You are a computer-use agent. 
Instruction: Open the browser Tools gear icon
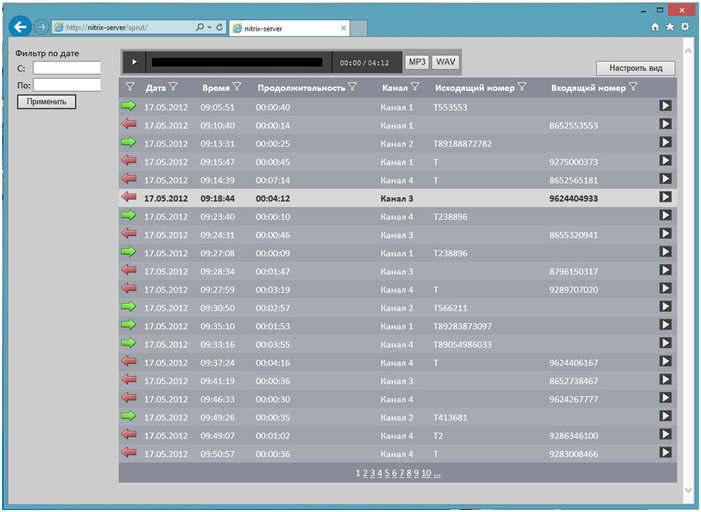point(685,27)
